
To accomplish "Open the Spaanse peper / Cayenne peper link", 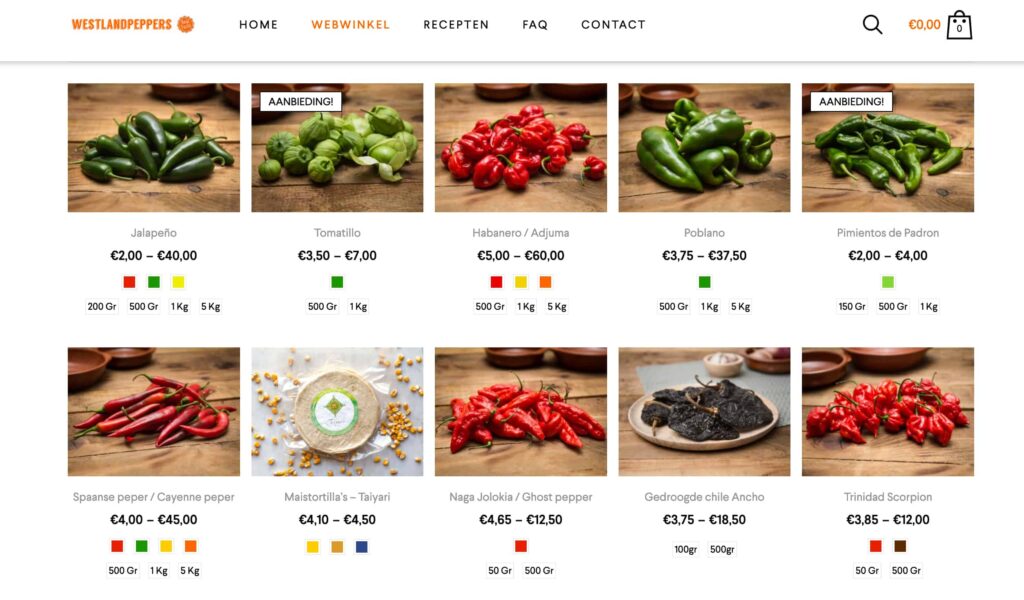I will [153, 497].
